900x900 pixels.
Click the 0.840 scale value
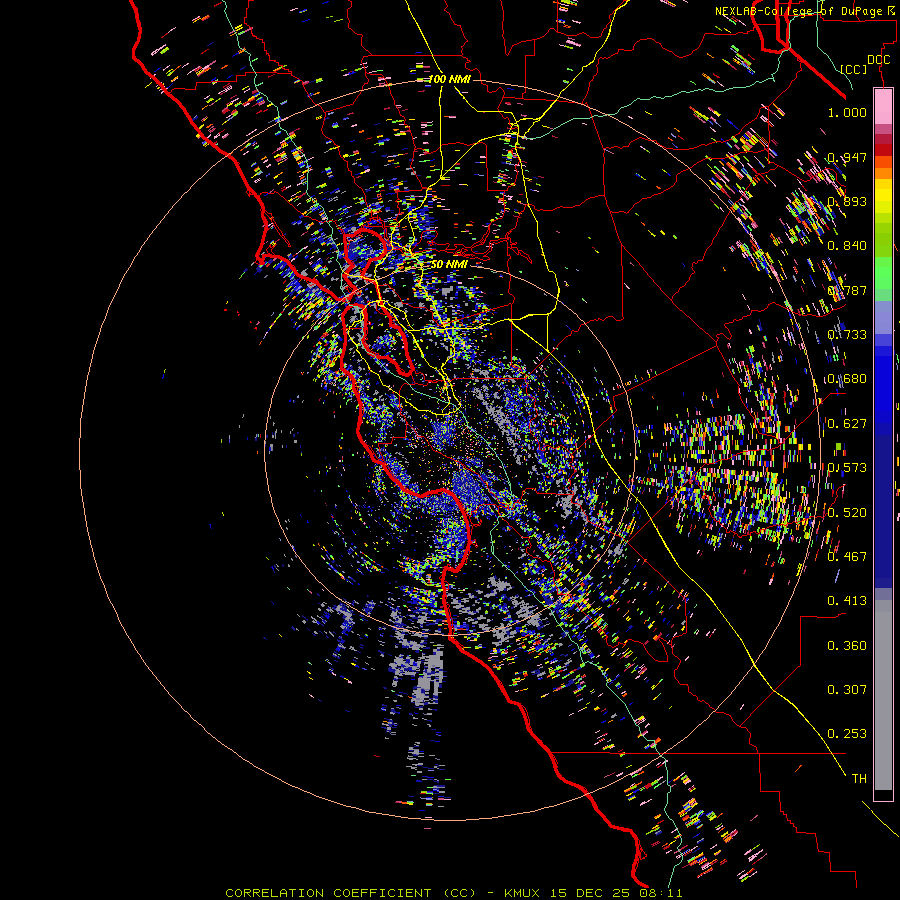pyautogui.click(x=847, y=246)
